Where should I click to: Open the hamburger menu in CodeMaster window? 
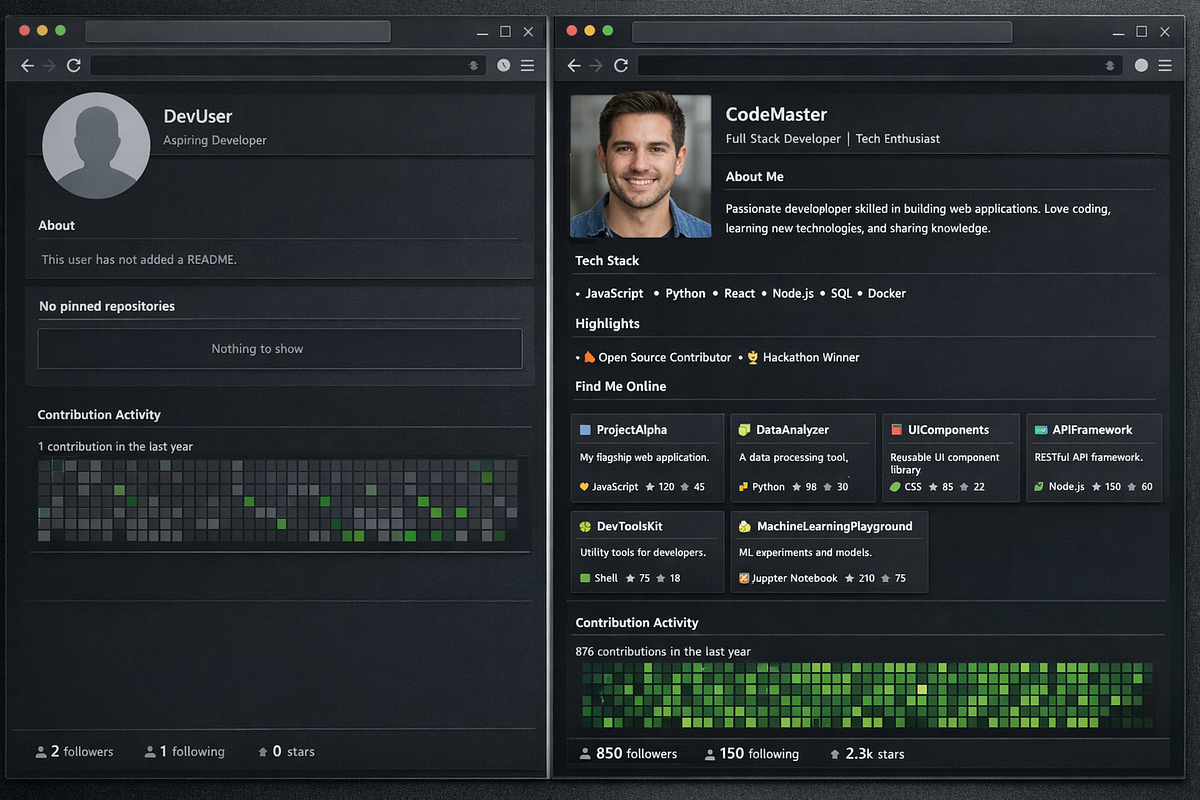pos(1165,65)
